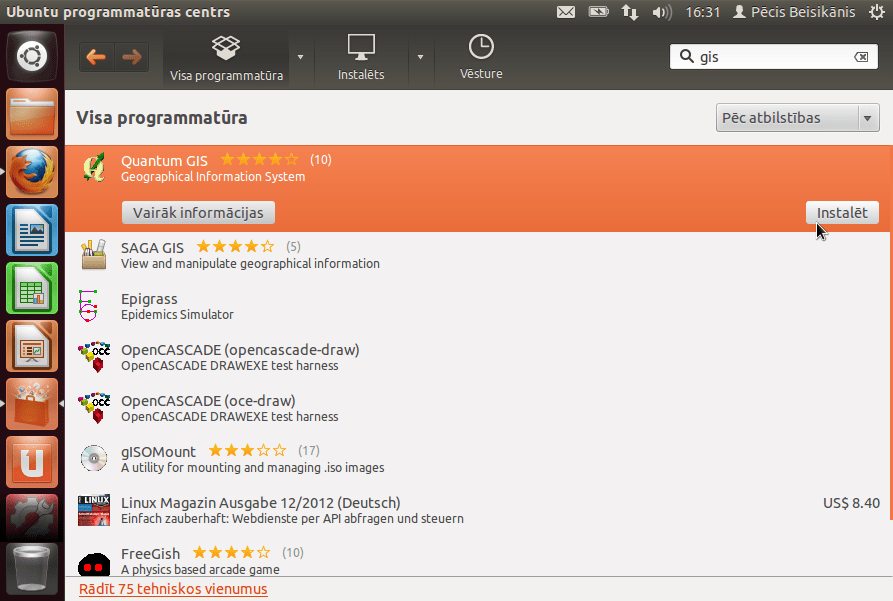Clear the search field text
Screen dimensions: 893x601
(x=861, y=57)
